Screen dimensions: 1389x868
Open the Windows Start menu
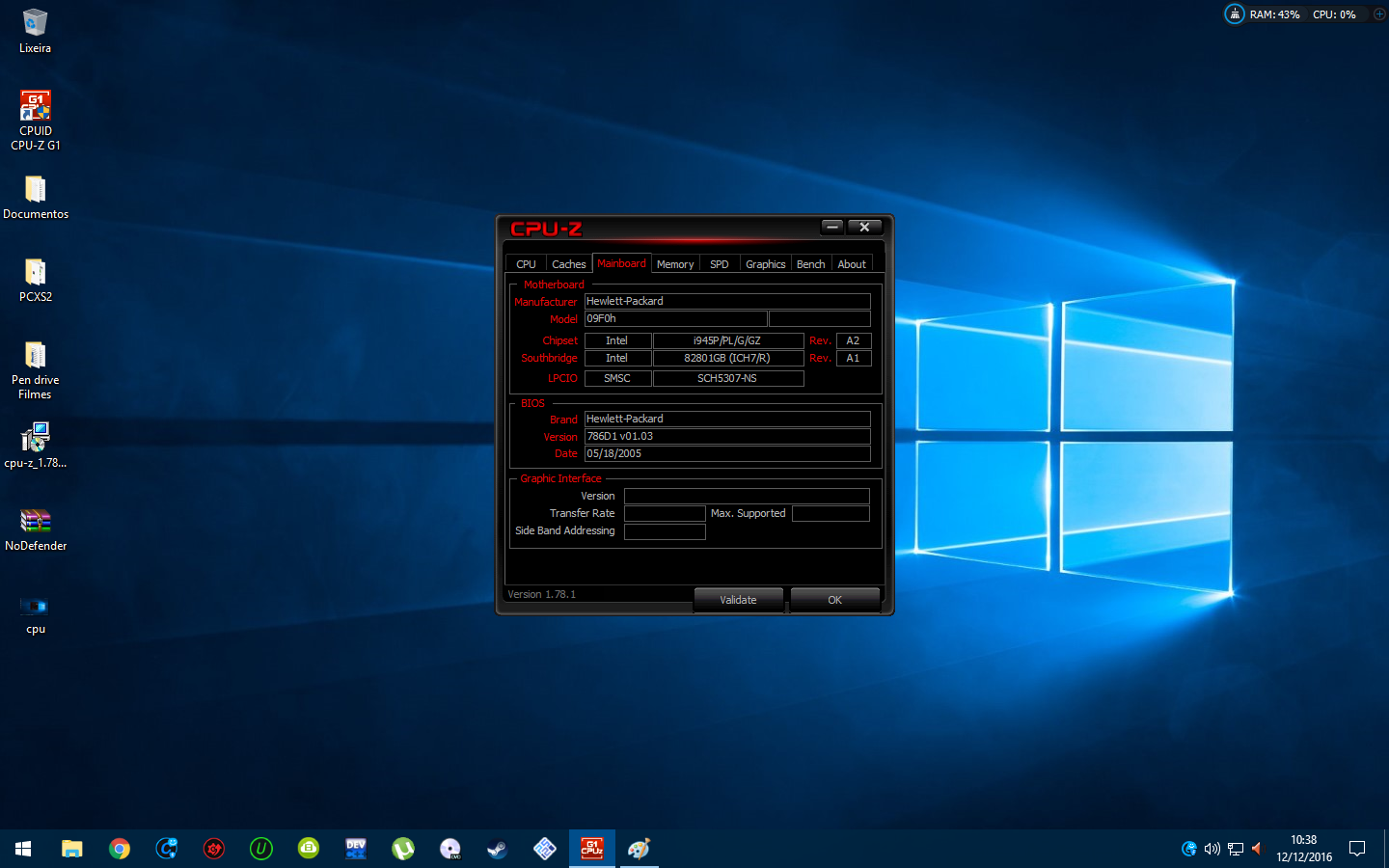pyautogui.click(x=23, y=849)
